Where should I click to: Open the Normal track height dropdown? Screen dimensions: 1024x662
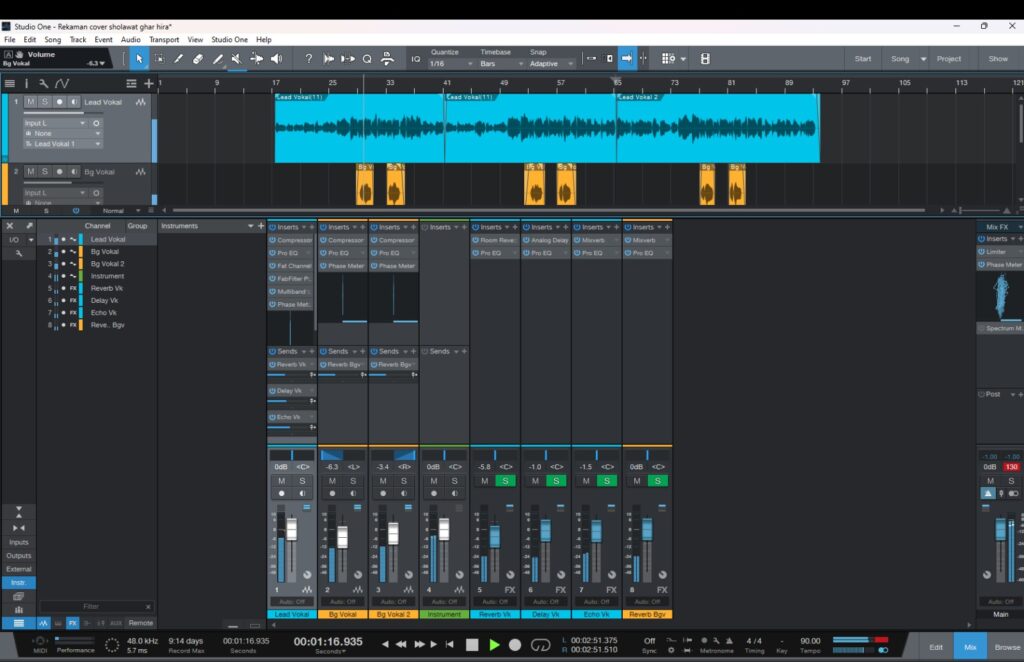click(x=121, y=211)
